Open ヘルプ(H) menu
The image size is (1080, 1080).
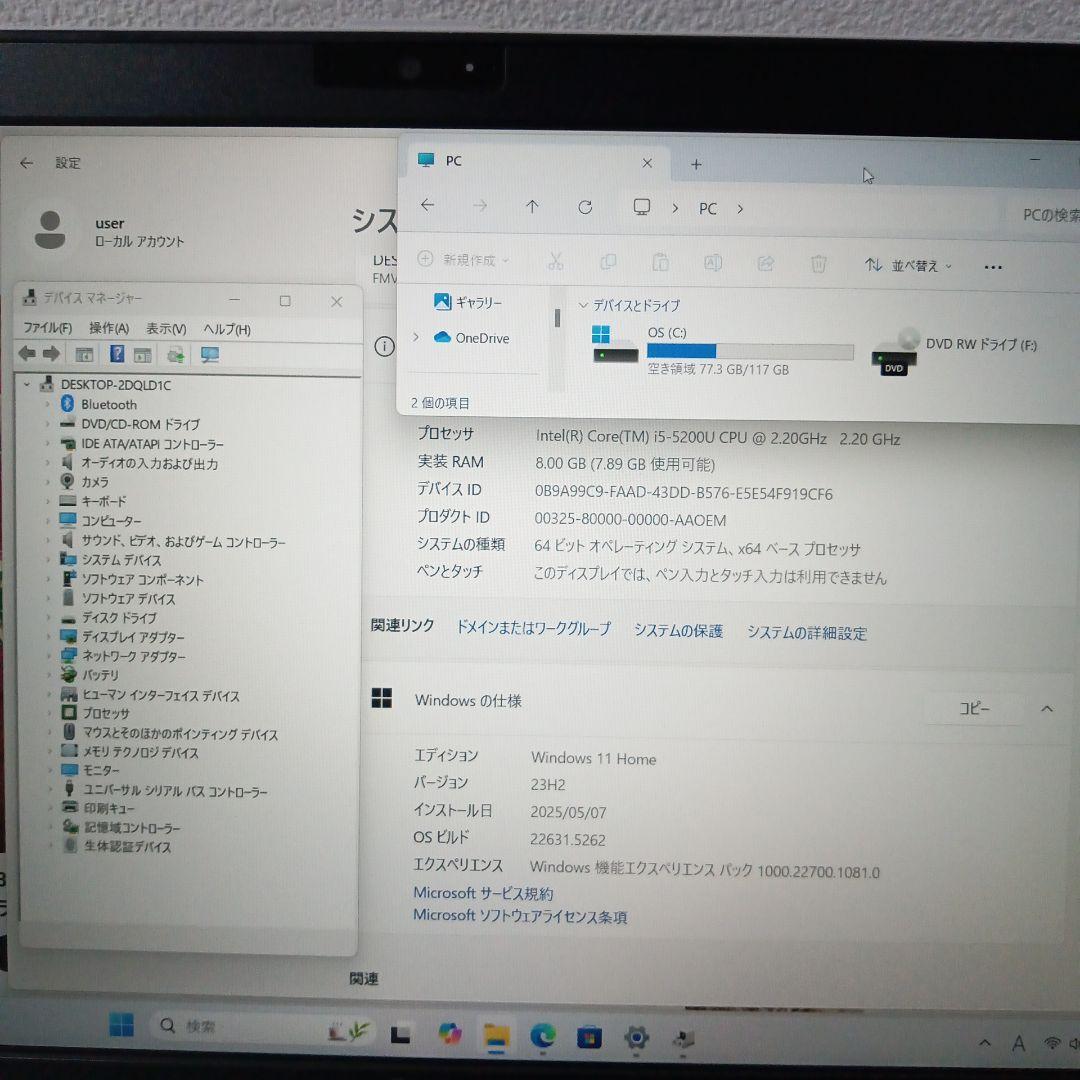(227, 329)
